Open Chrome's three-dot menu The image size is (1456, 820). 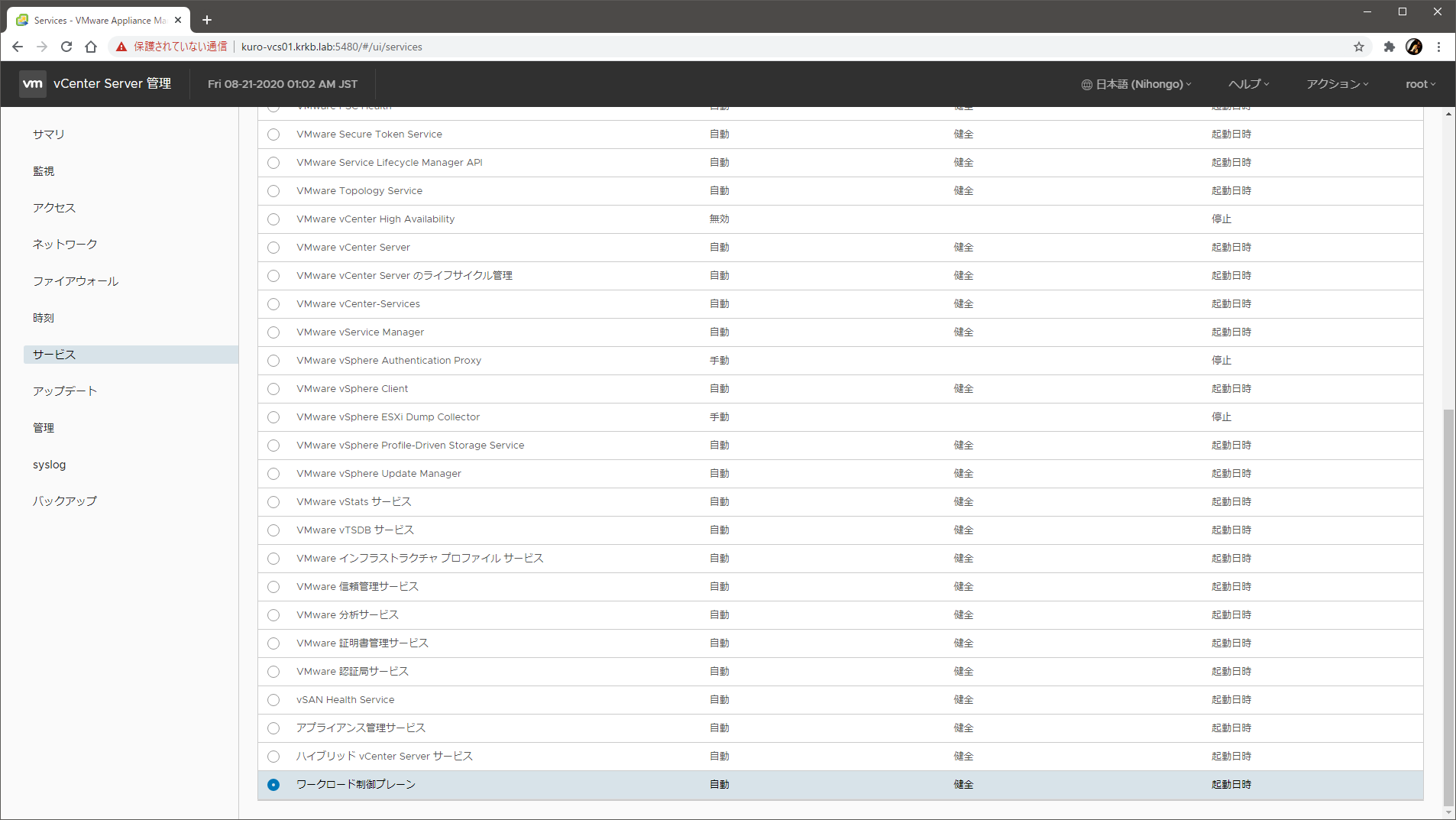point(1438,47)
